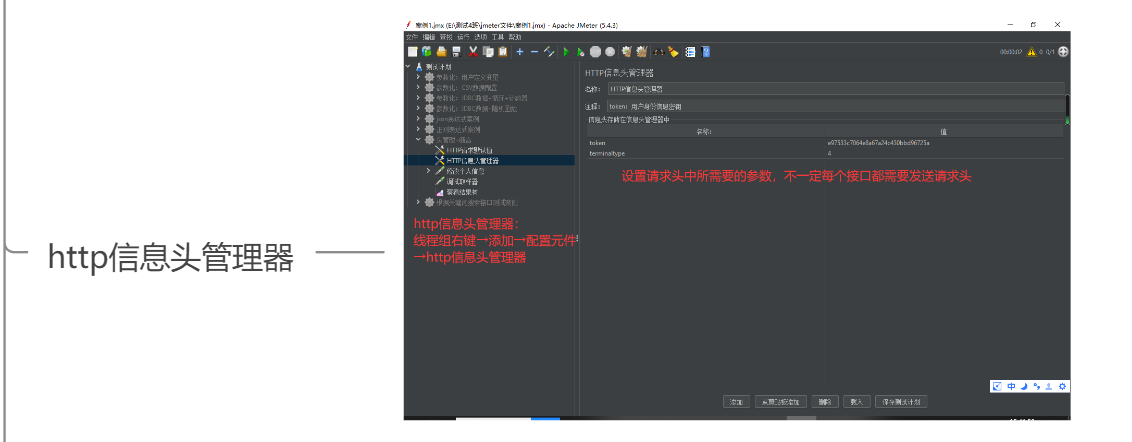Expand the last thread group arrow in the tree
The image size is (1132, 442).
tap(418, 202)
